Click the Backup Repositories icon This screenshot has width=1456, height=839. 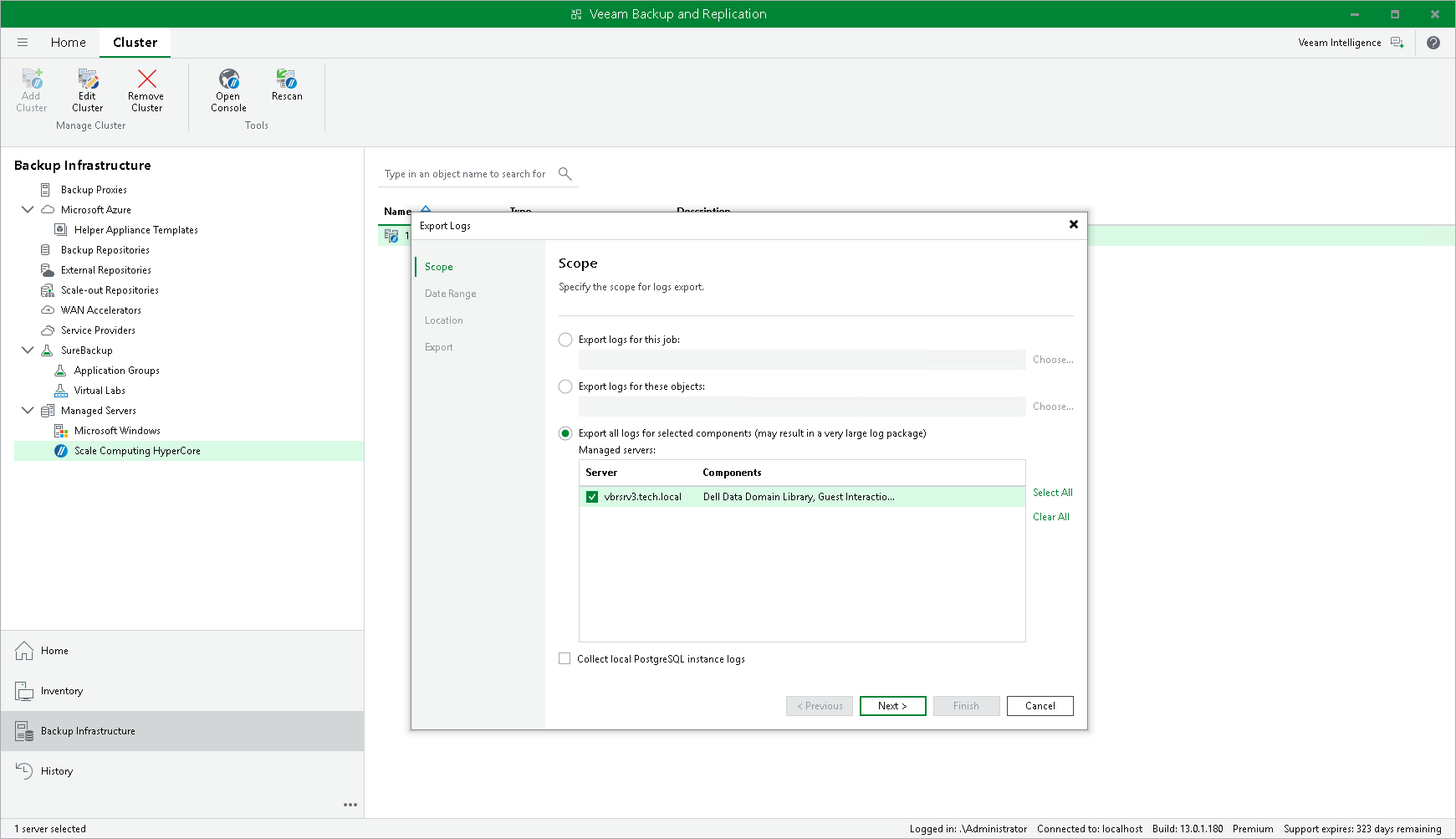46,250
